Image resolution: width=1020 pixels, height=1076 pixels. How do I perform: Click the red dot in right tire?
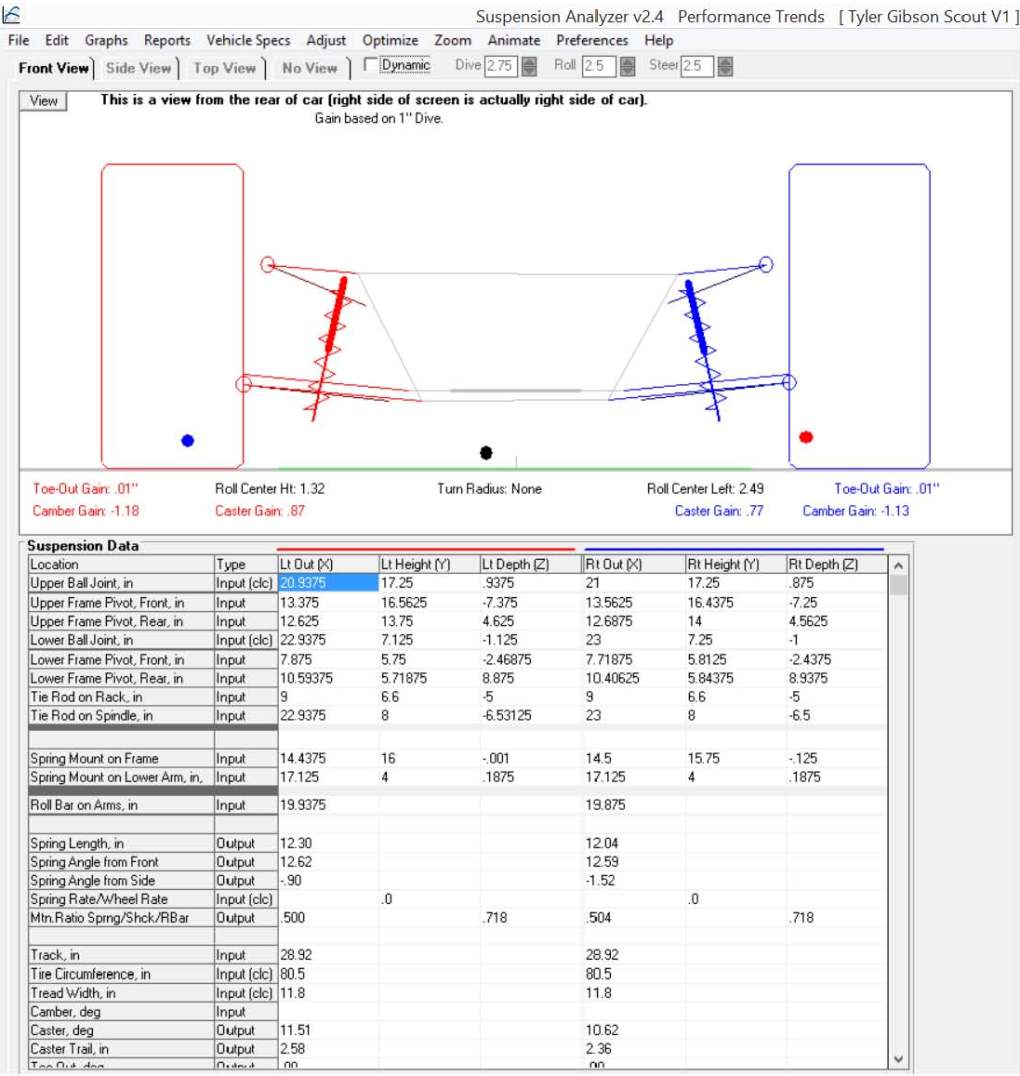(806, 437)
